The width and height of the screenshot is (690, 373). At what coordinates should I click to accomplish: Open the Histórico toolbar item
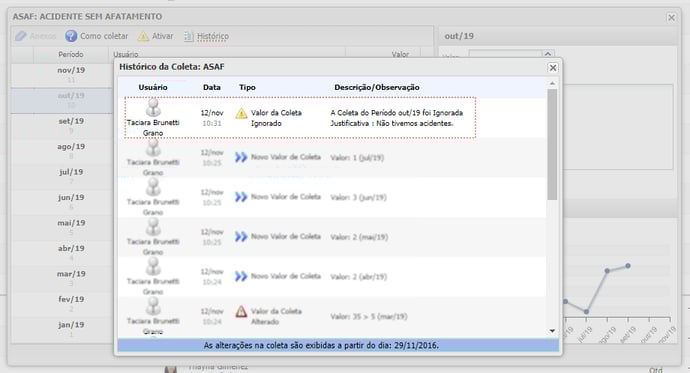click(206, 36)
